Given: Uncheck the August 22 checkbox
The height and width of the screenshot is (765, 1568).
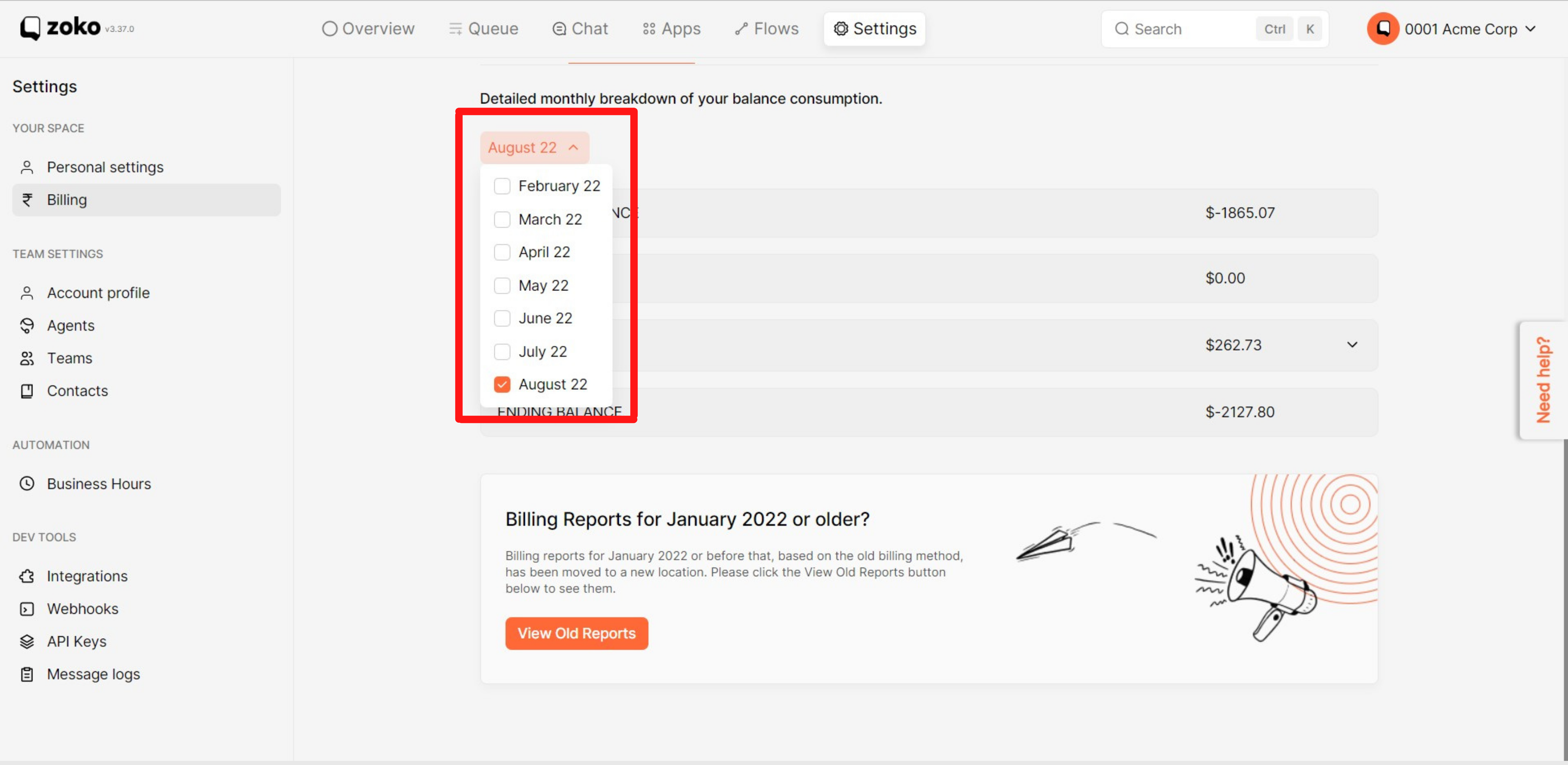Looking at the screenshot, I should coord(502,384).
